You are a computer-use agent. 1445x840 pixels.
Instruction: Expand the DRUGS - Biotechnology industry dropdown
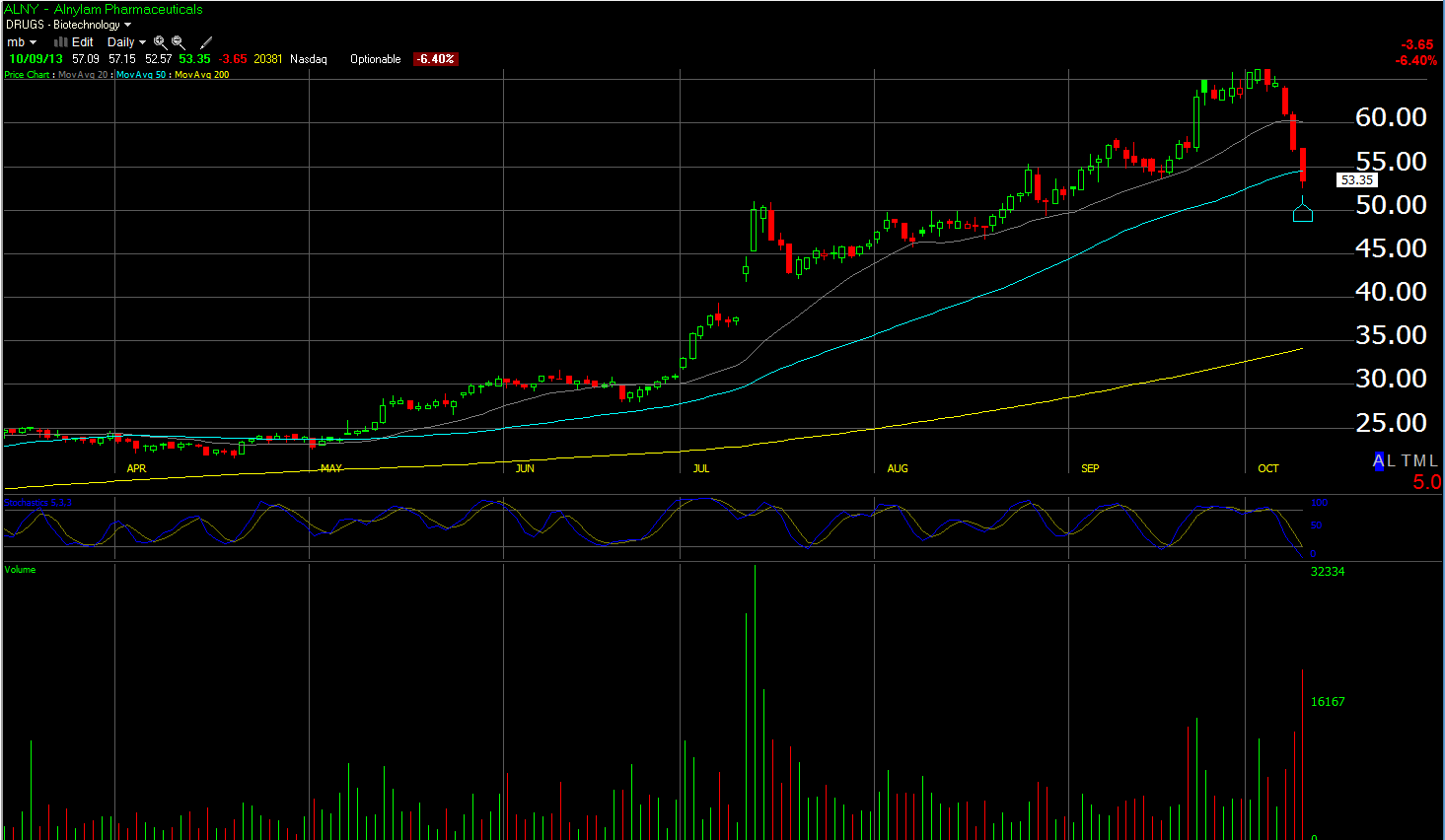pos(68,25)
